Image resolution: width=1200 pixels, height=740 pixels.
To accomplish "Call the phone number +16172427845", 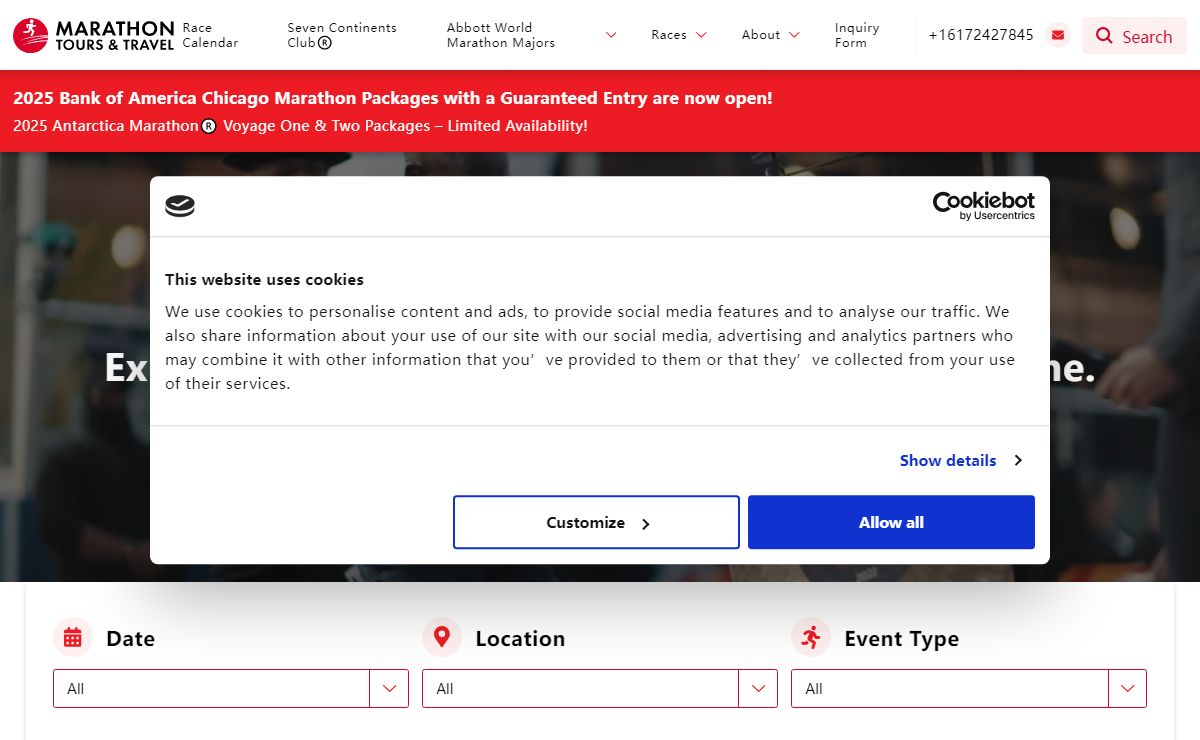I will (981, 35).
